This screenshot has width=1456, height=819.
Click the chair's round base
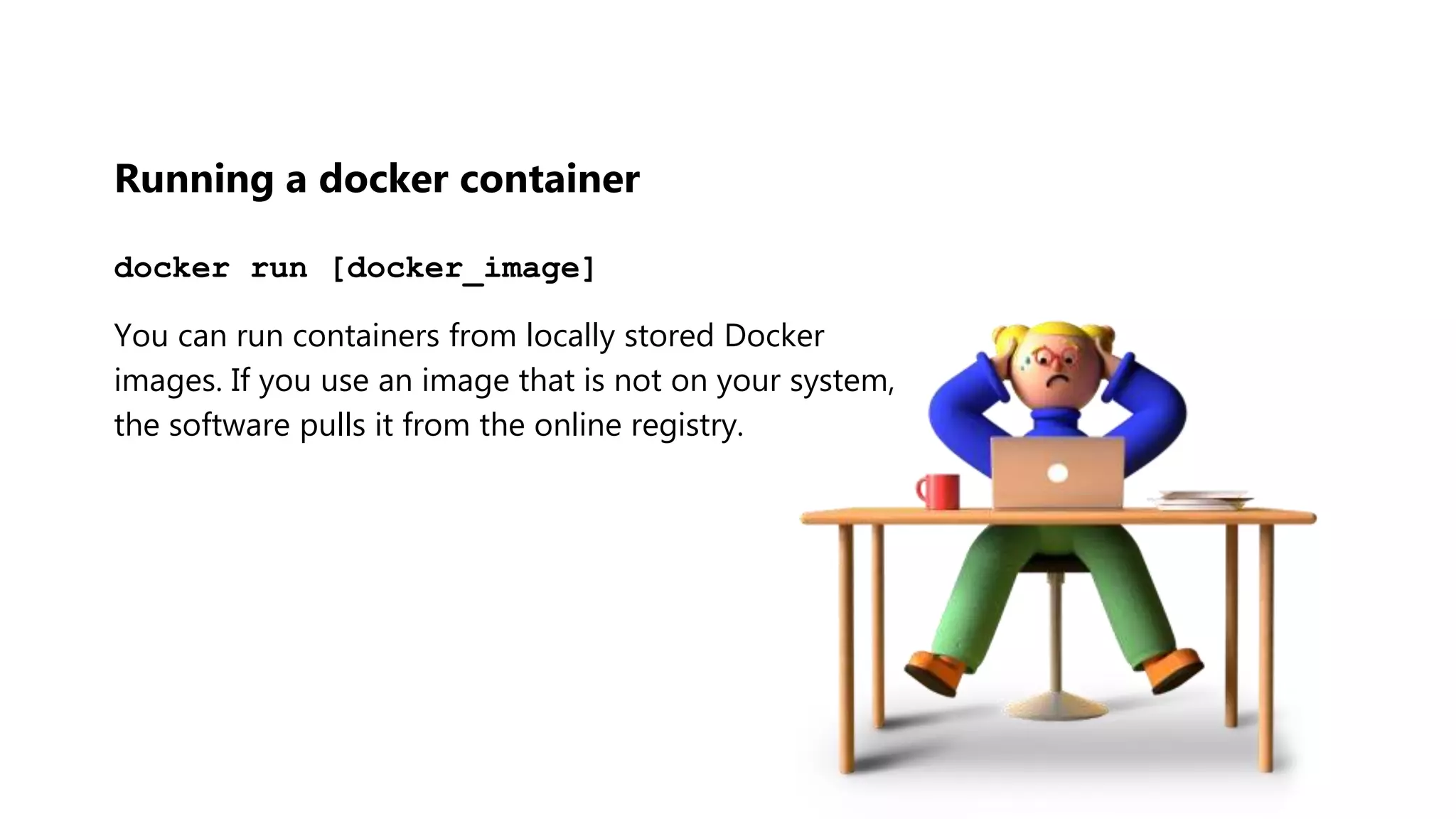point(1055,708)
